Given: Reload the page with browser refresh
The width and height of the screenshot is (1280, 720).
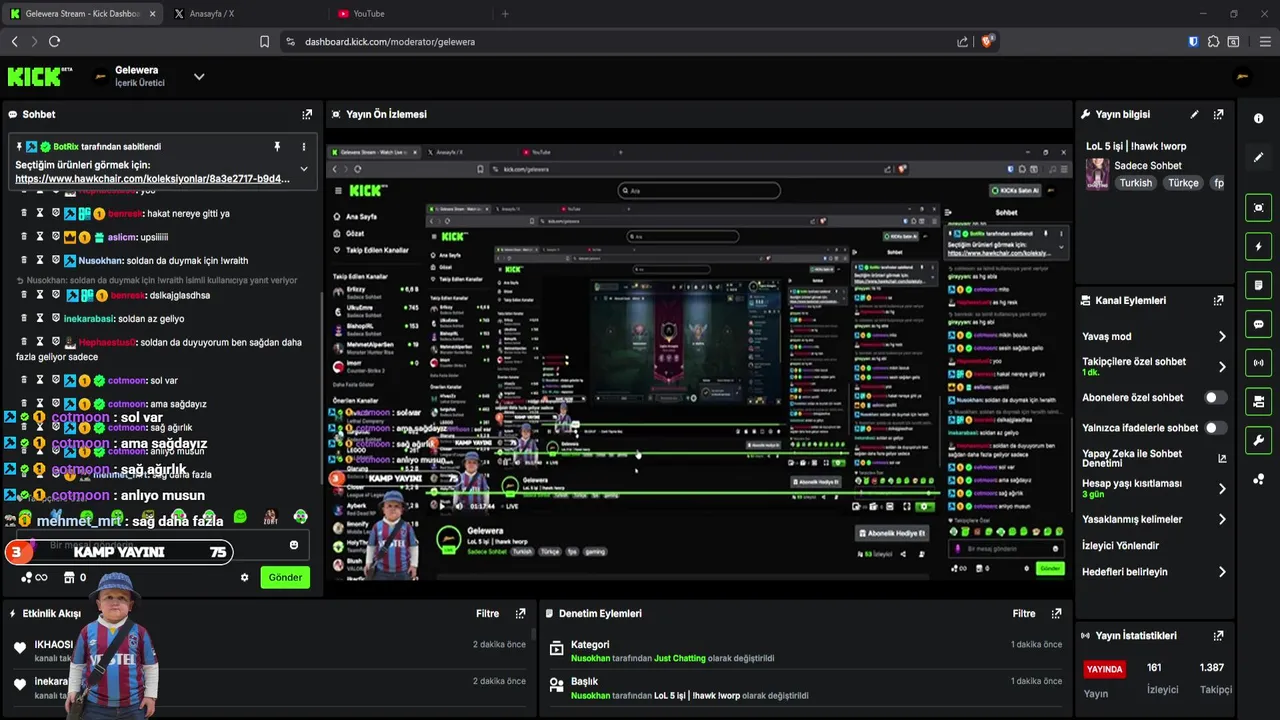Looking at the screenshot, I should [x=54, y=41].
